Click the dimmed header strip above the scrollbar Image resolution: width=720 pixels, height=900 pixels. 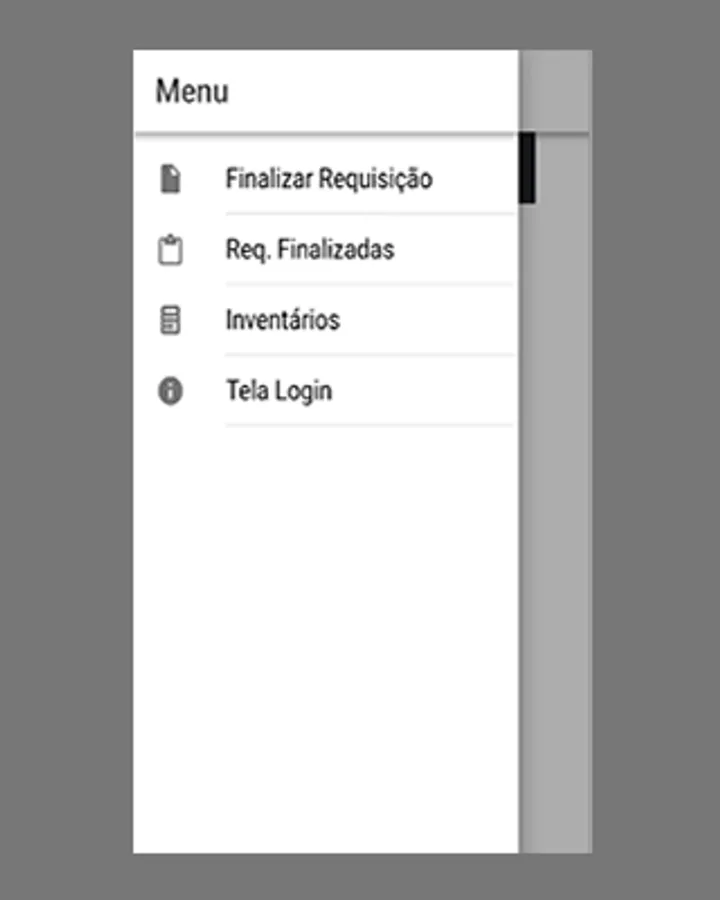click(x=555, y=91)
